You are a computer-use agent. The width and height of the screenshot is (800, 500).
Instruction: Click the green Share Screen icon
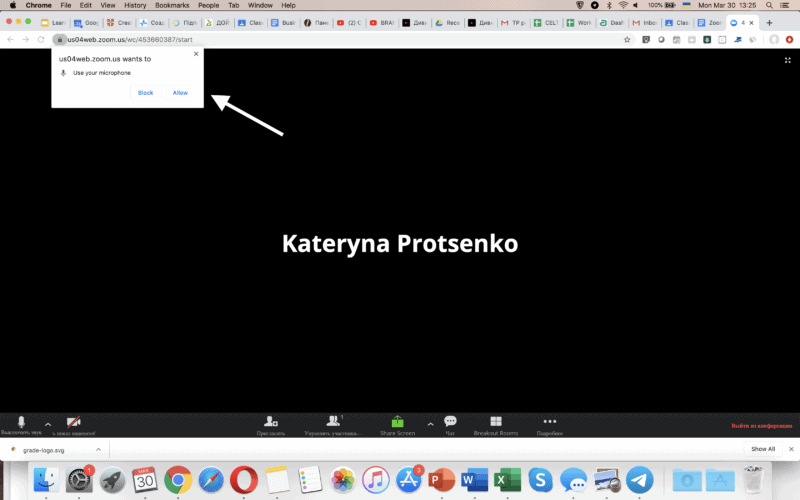pos(397,422)
